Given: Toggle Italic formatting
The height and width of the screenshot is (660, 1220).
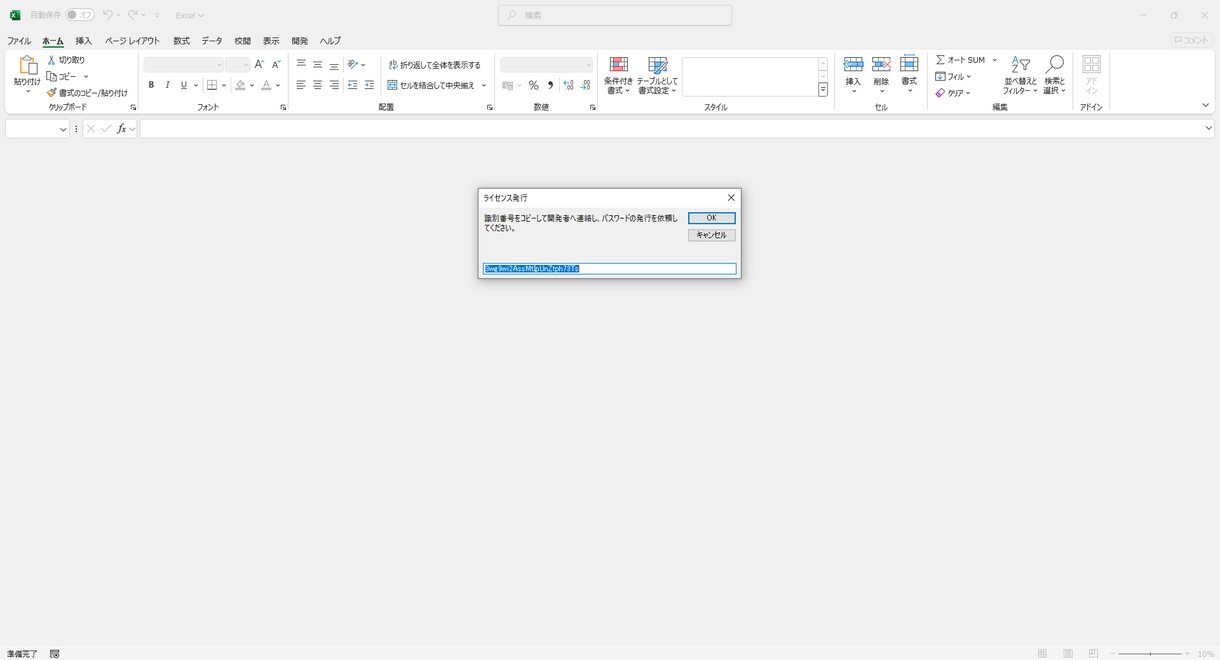Looking at the screenshot, I should coord(167,85).
